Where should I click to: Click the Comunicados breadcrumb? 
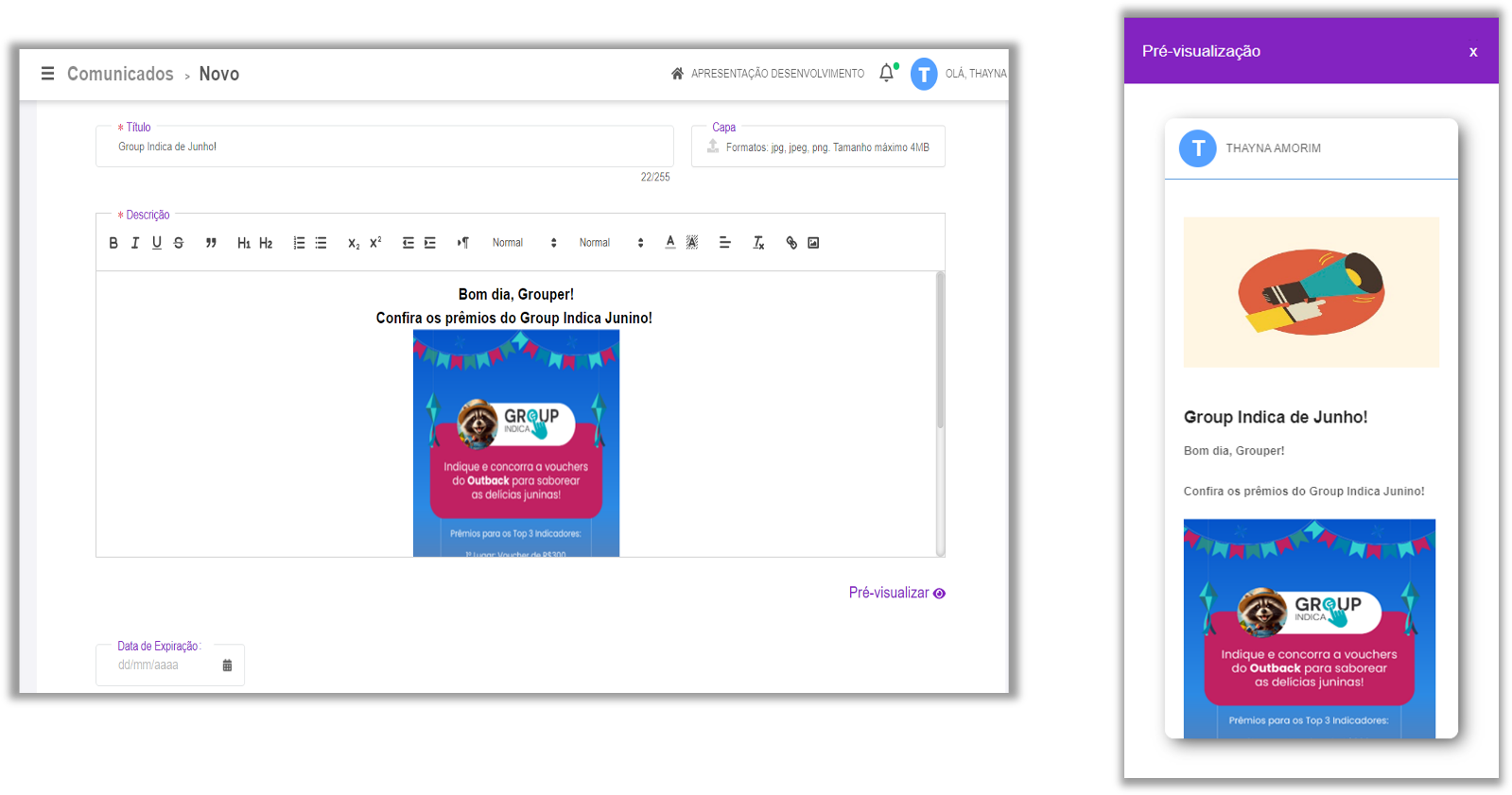point(120,74)
